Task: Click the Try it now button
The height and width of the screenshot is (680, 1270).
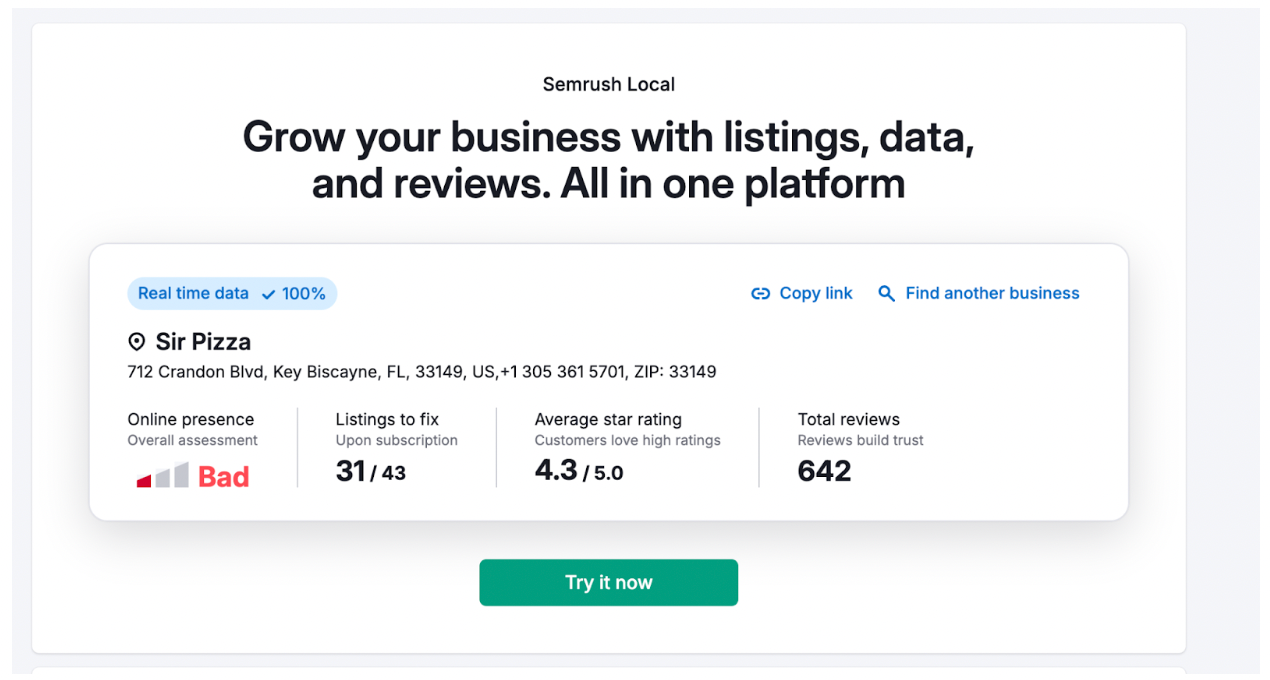Action: coord(608,582)
